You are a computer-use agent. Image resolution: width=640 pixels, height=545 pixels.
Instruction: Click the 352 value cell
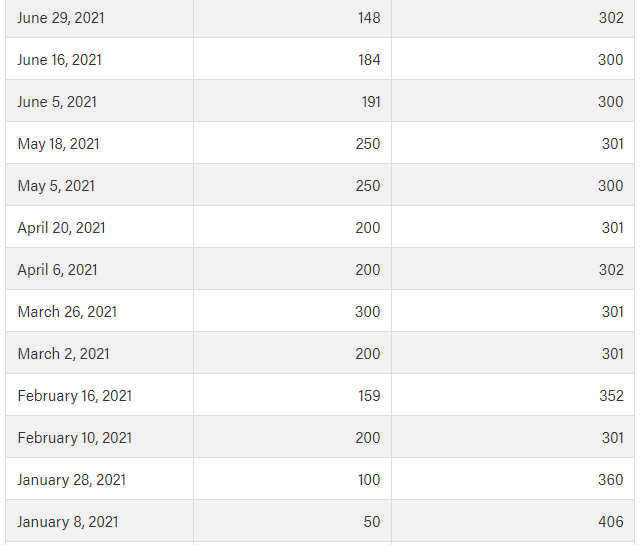(611, 396)
